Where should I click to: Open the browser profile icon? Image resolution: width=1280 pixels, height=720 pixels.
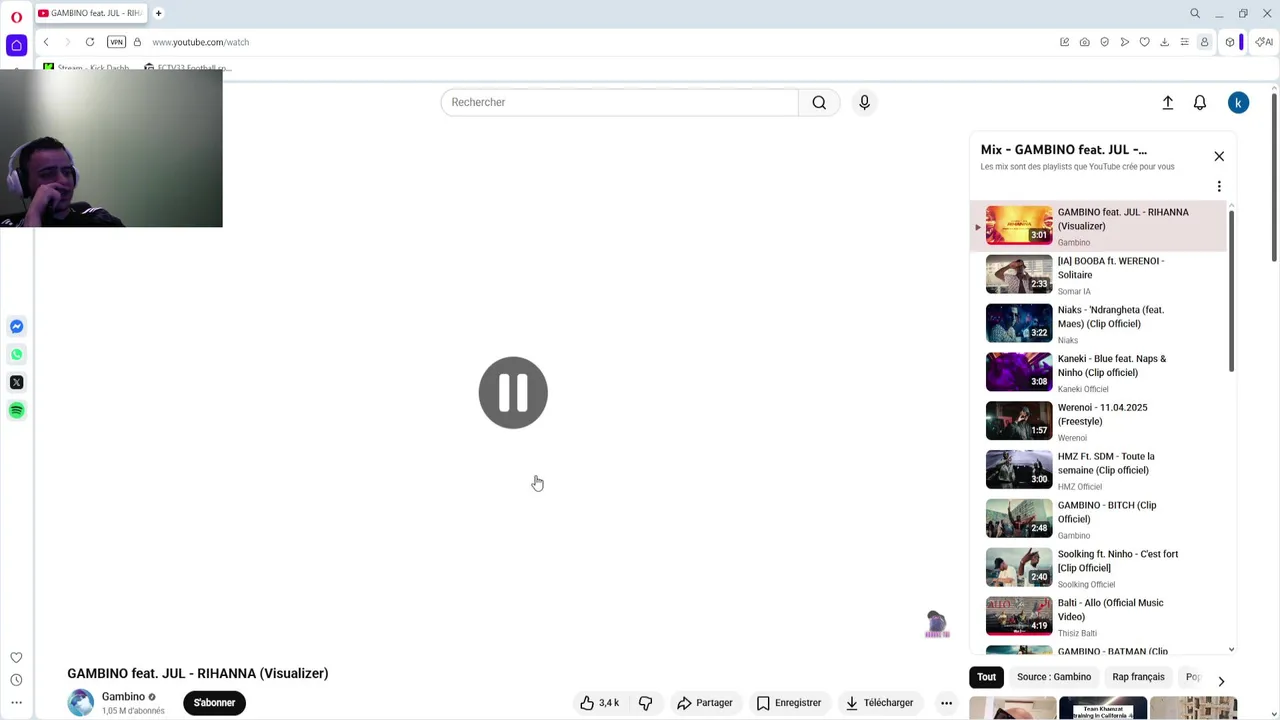1204,42
